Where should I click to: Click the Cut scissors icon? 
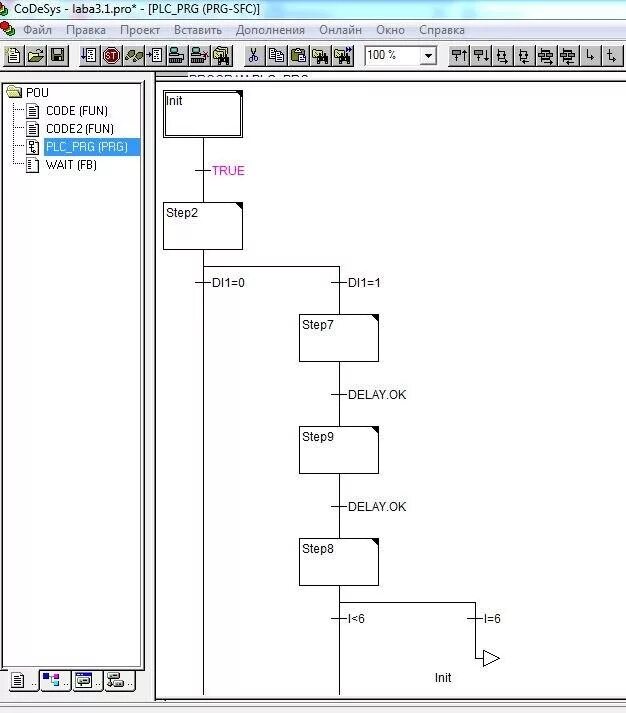click(x=254, y=55)
